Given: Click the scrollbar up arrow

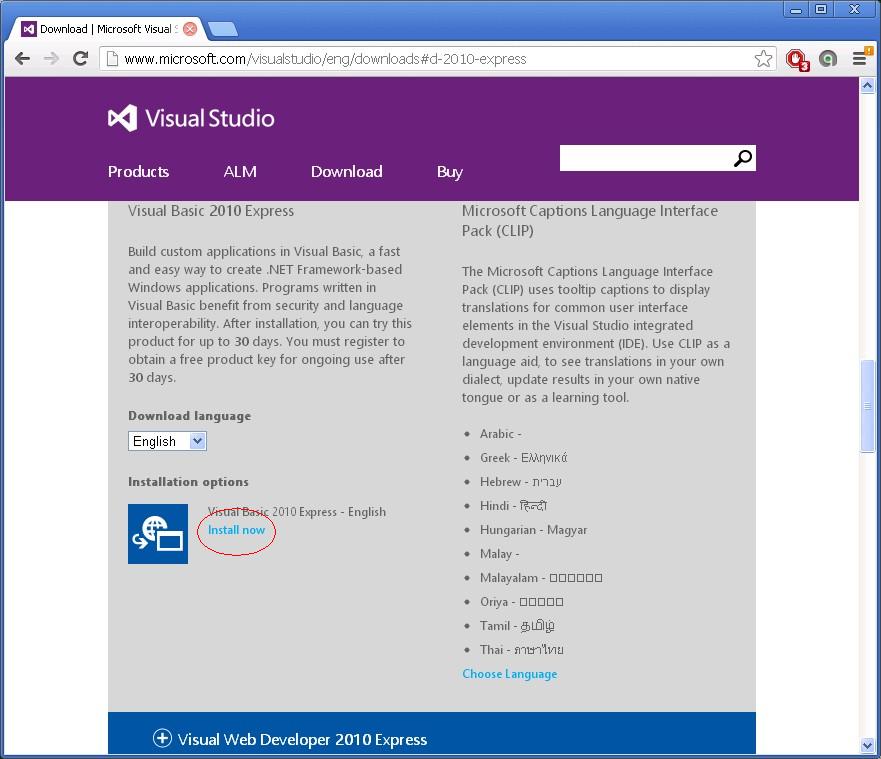Looking at the screenshot, I should tap(868, 86).
